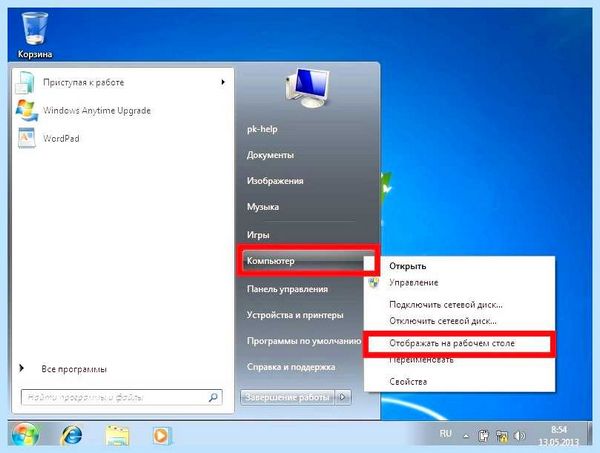Click the Windows Anytime Upgrade icon
600x453 pixels.
click(26, 111)
